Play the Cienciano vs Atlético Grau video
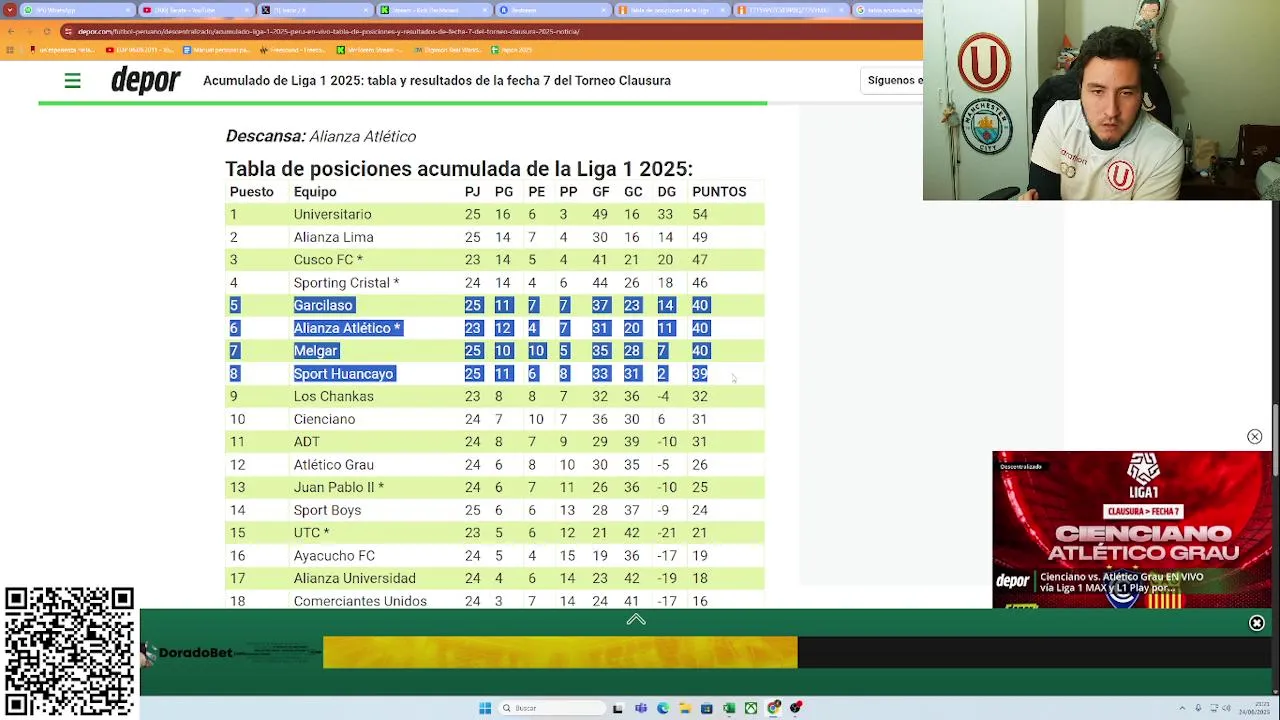The image size is (1280, 720). pos(1132,528)
